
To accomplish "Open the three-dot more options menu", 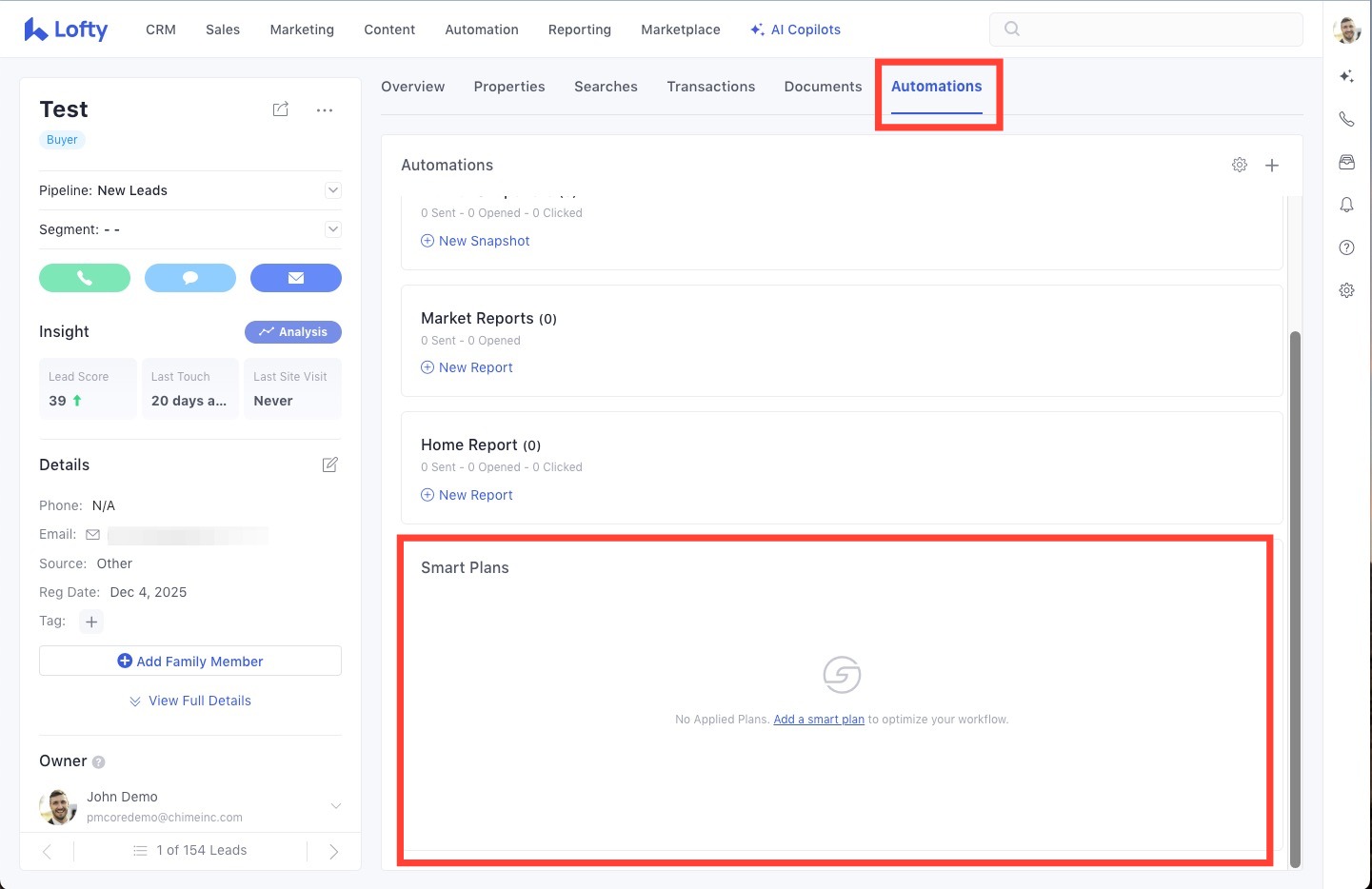I will [x=325, y=110].
